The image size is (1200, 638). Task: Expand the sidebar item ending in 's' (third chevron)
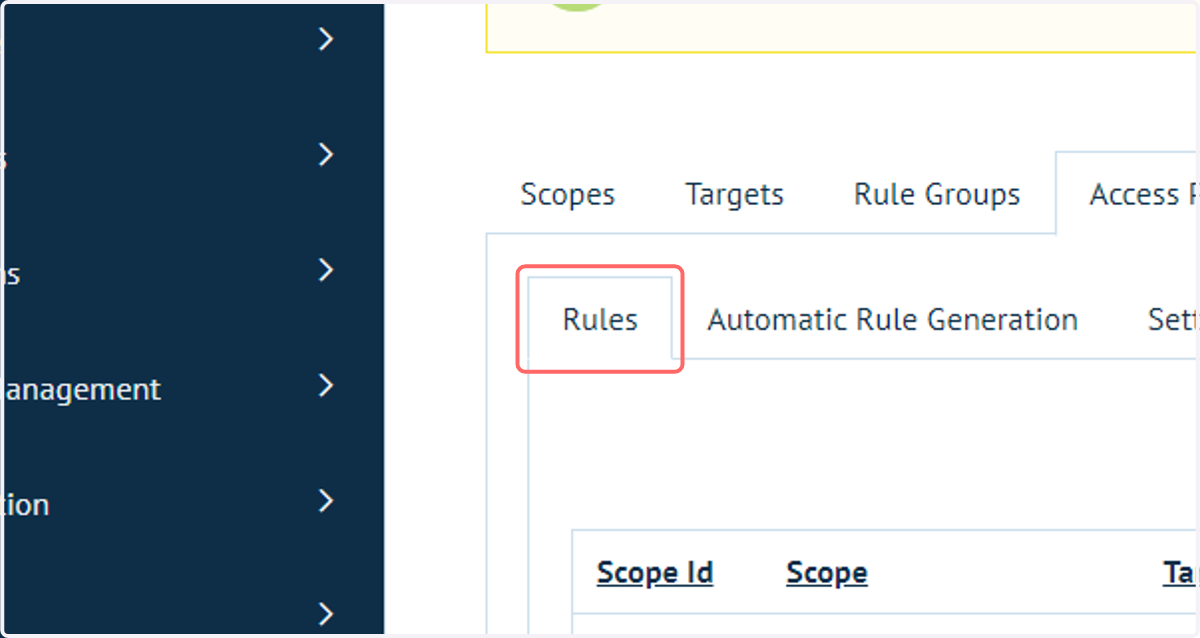(x=325, y=270)
